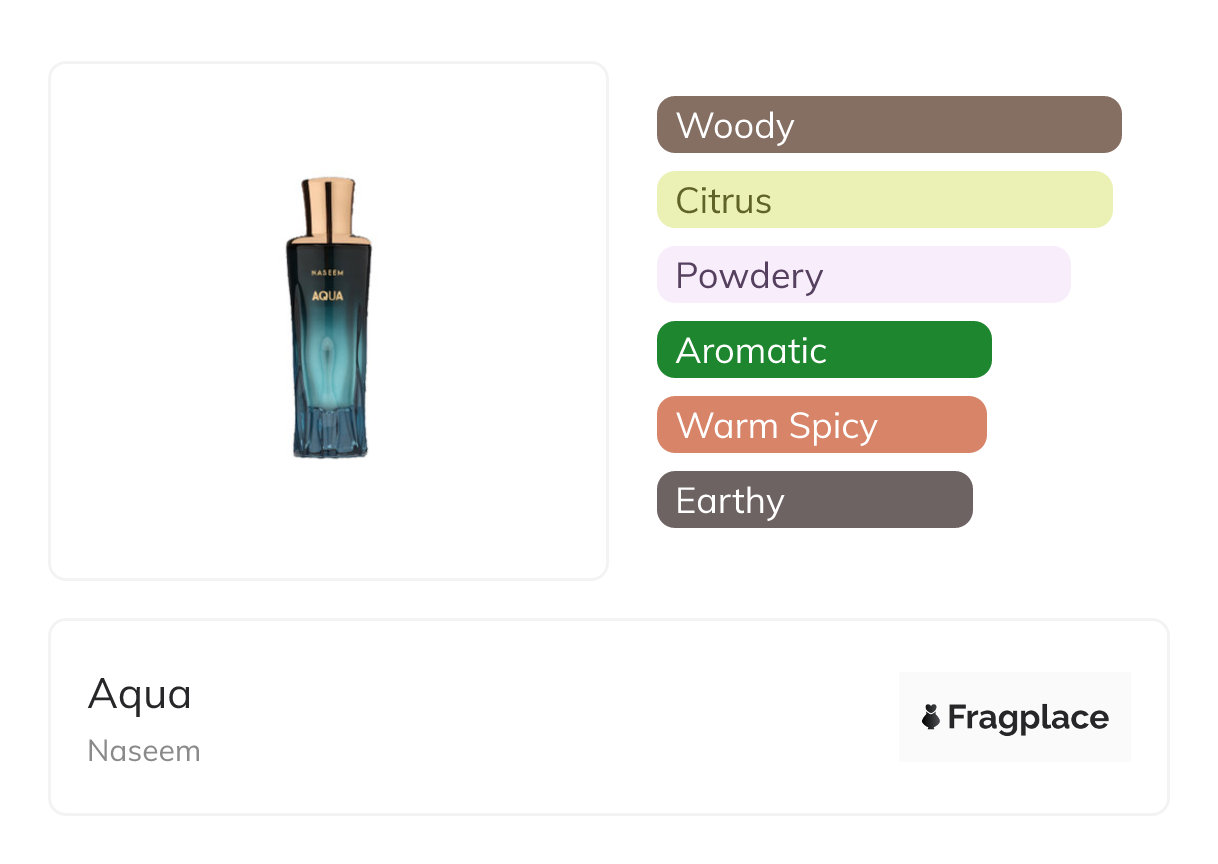Choose the Powdery accord bar
The width and height of the screenshot is (1218, 864).
[863, 275]
